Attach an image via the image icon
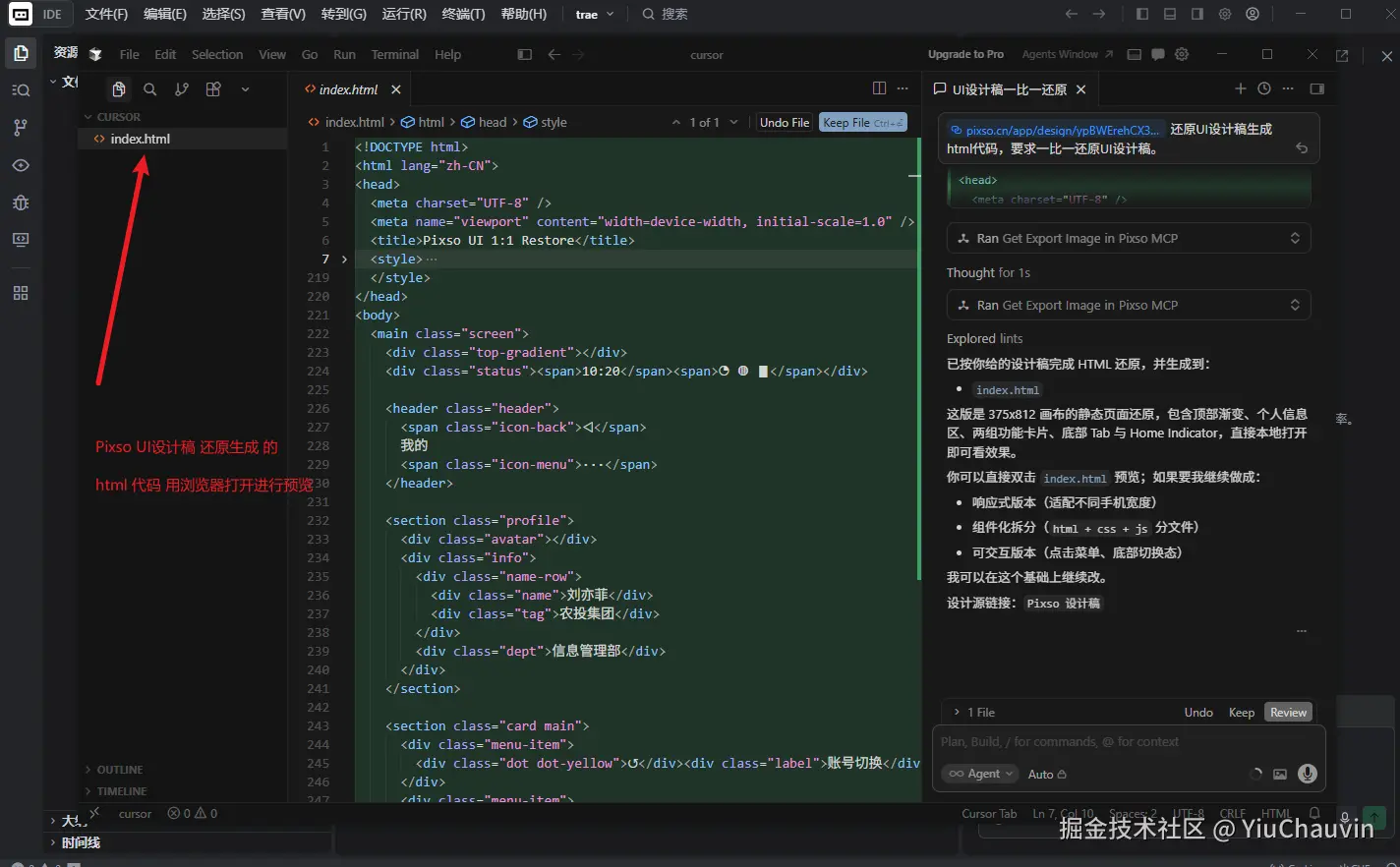The height and width of the screenshot is (867, 1400). click(1279, 774)
